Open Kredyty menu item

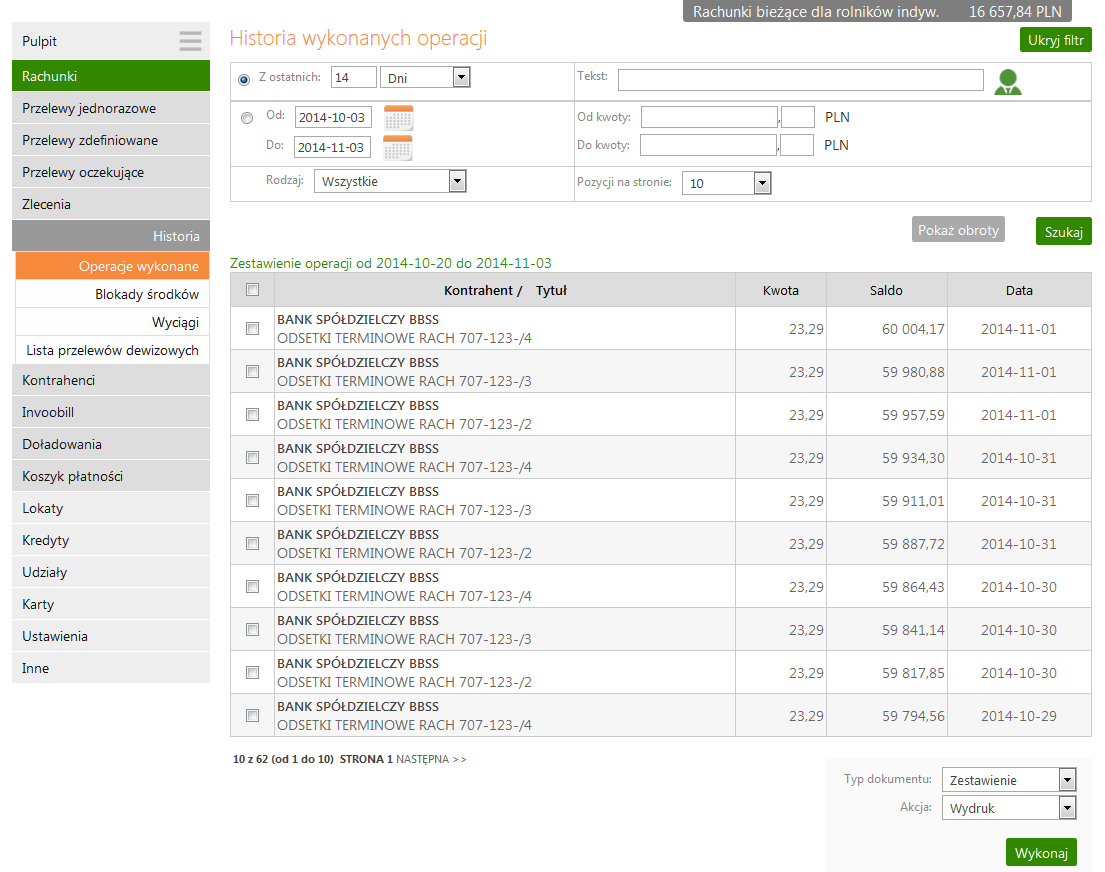111,540
